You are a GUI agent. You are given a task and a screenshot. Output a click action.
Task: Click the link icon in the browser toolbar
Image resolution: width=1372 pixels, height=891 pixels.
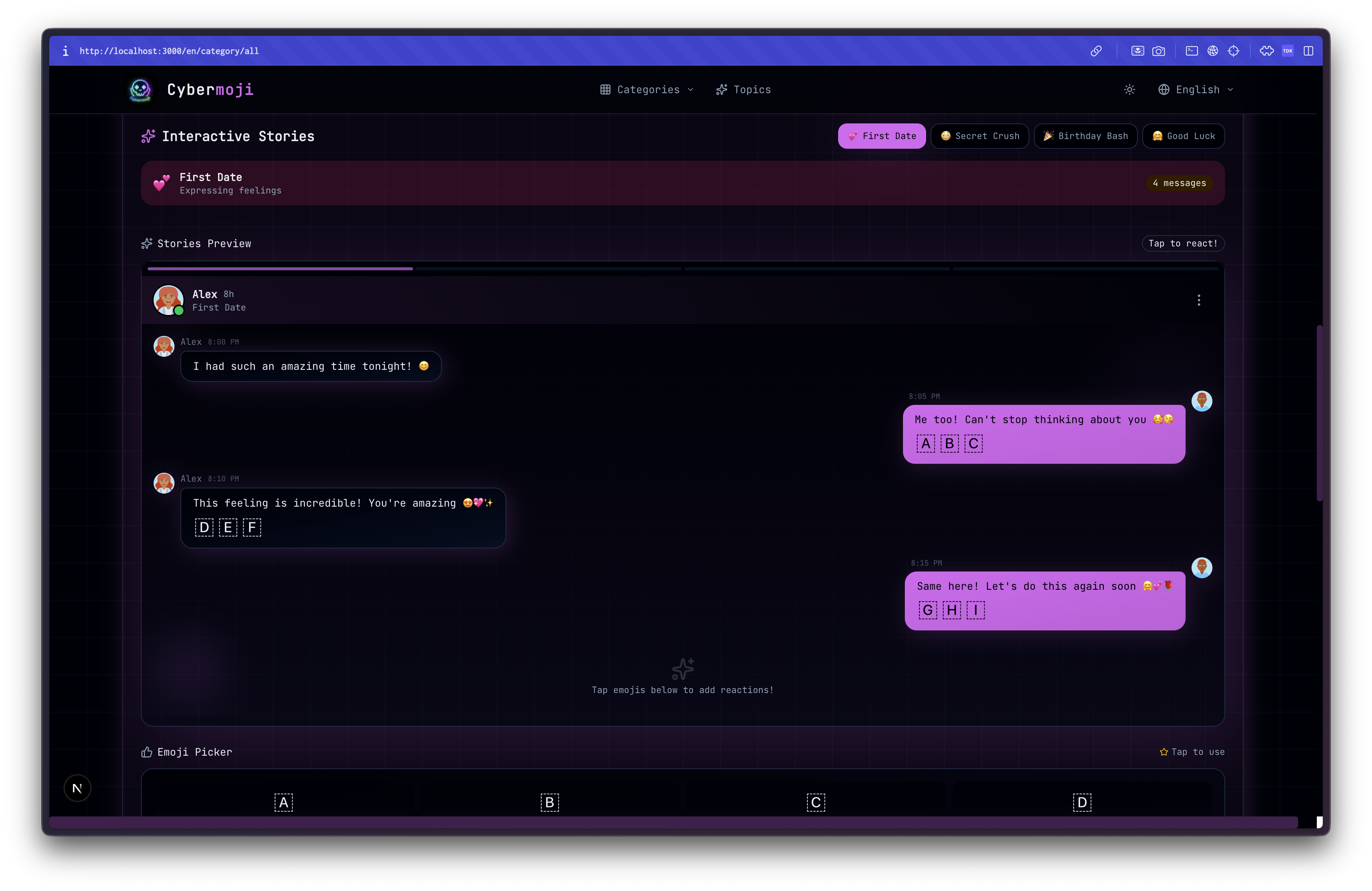[x=1096, y=51]
